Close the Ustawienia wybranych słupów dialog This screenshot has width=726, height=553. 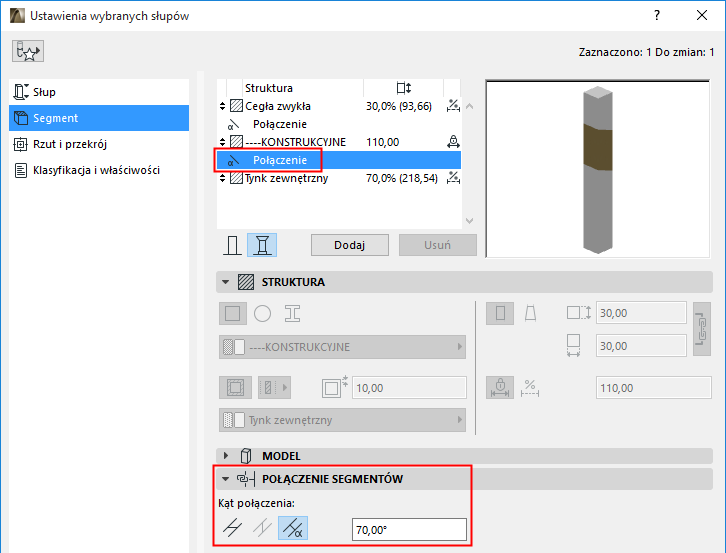702,15
